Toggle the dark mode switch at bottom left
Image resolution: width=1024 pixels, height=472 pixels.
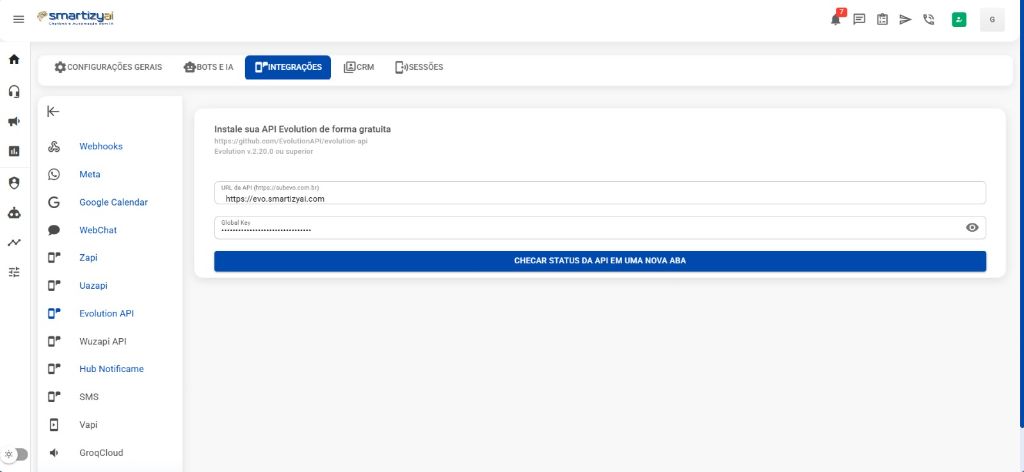(16, 454)
